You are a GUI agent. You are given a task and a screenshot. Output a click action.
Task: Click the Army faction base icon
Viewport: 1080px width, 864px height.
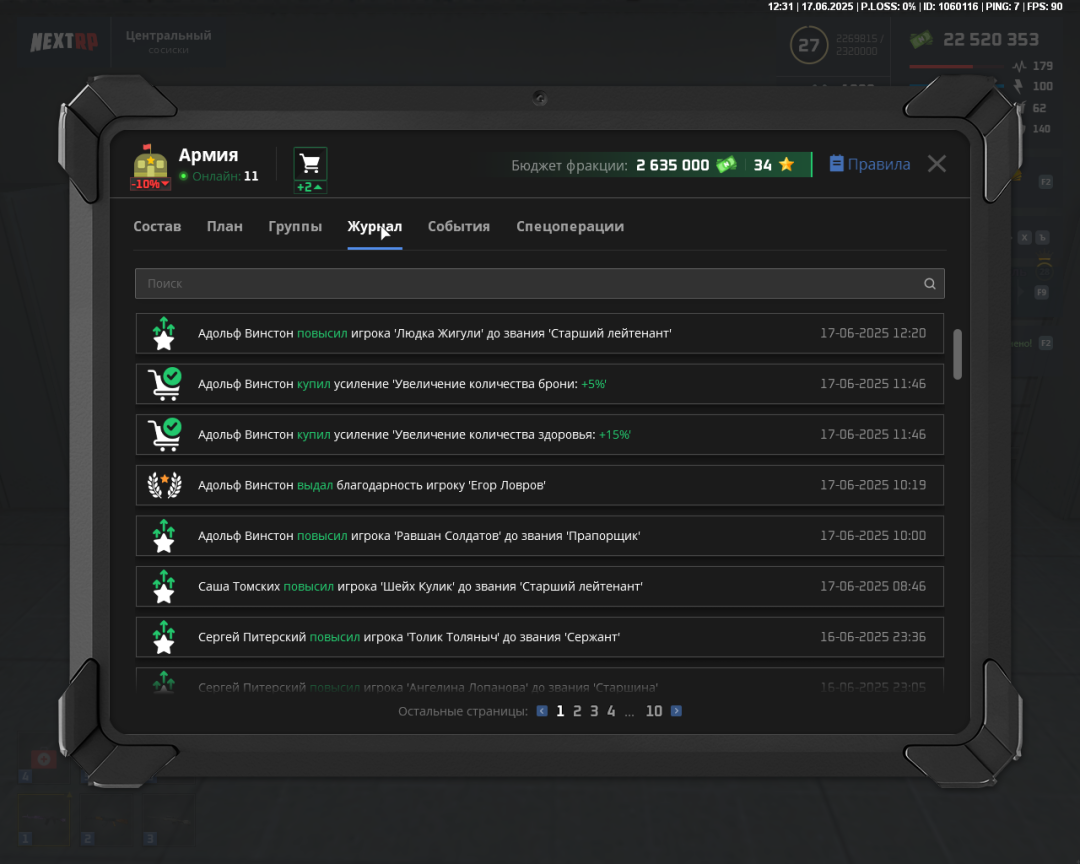pos(150,161)
